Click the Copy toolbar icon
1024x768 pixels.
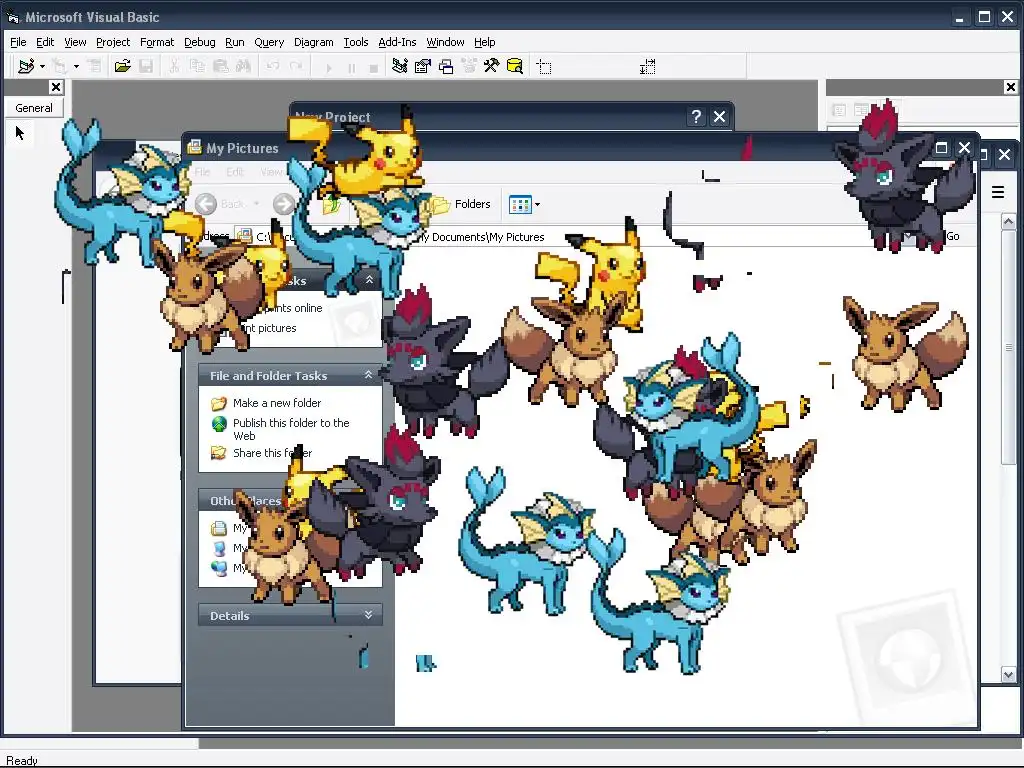coord(197,66)
